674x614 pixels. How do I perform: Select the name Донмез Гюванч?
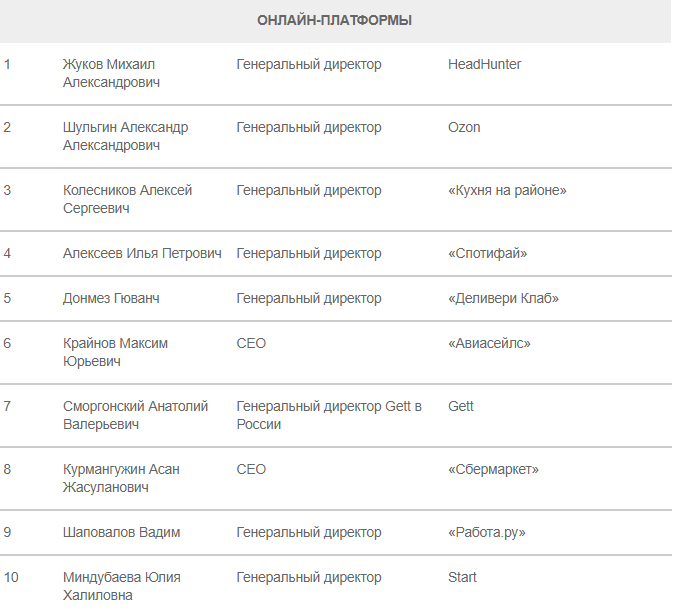tap(111, 298)
